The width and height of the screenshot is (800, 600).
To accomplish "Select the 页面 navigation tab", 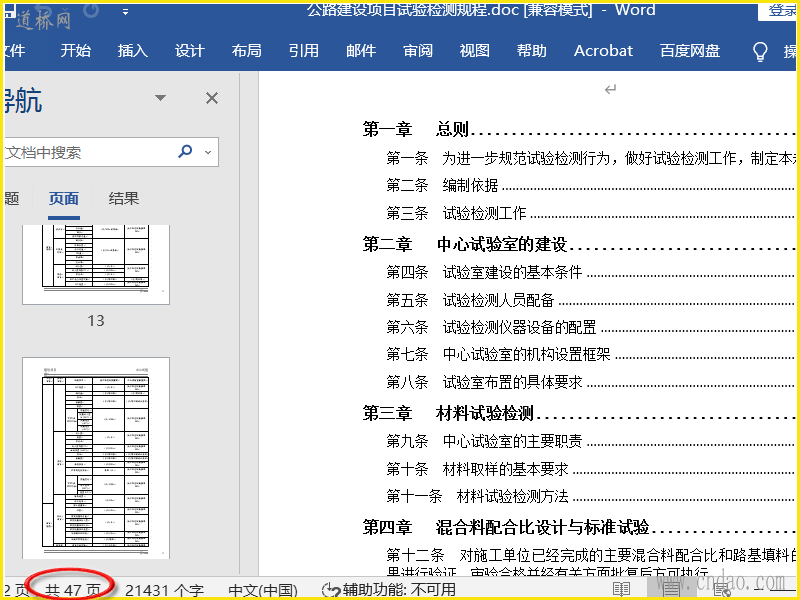I will pyautogui.click(x=64, y=198).
